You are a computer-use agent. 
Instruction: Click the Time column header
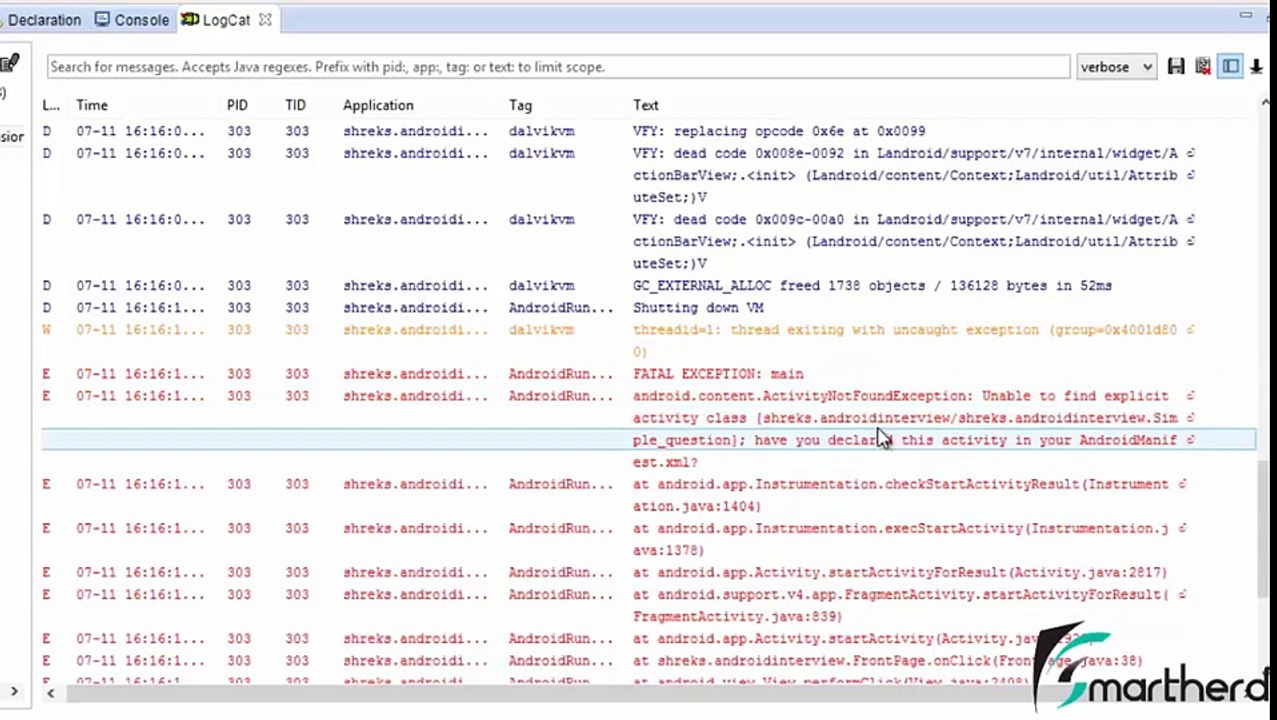(x=92, y=105)
